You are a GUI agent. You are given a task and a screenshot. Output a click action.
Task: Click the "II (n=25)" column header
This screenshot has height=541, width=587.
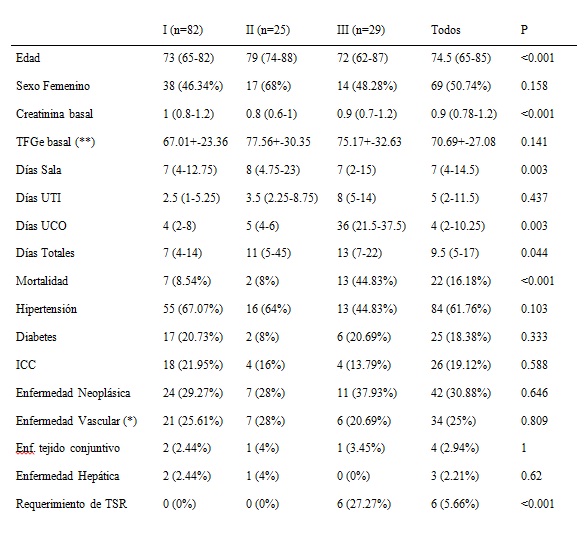[268, 30]
